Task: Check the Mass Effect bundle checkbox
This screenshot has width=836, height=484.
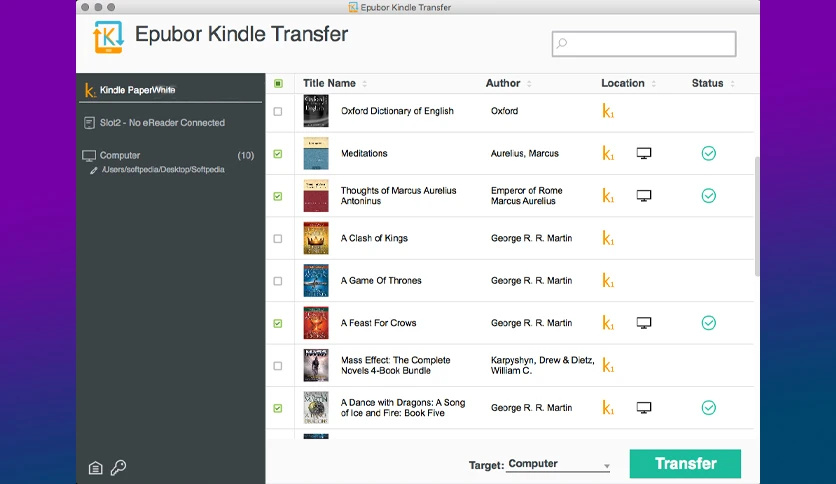Action: [x=278, y=366]
